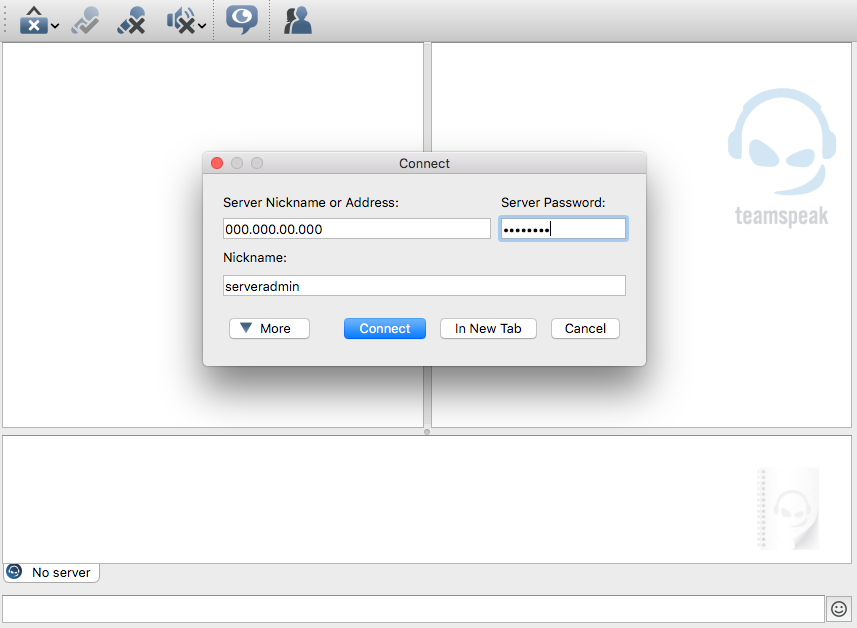The image size is (857, 628).
Task: Click the In New Tab button
Action: (488, 328)
